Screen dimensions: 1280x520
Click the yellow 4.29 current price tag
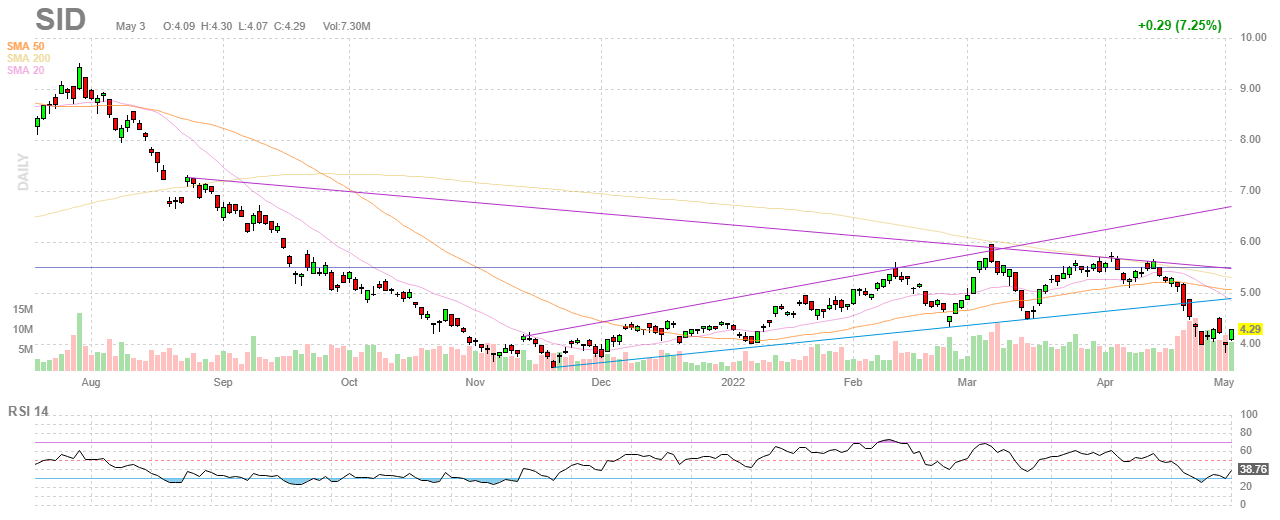tap(1250, 329)
